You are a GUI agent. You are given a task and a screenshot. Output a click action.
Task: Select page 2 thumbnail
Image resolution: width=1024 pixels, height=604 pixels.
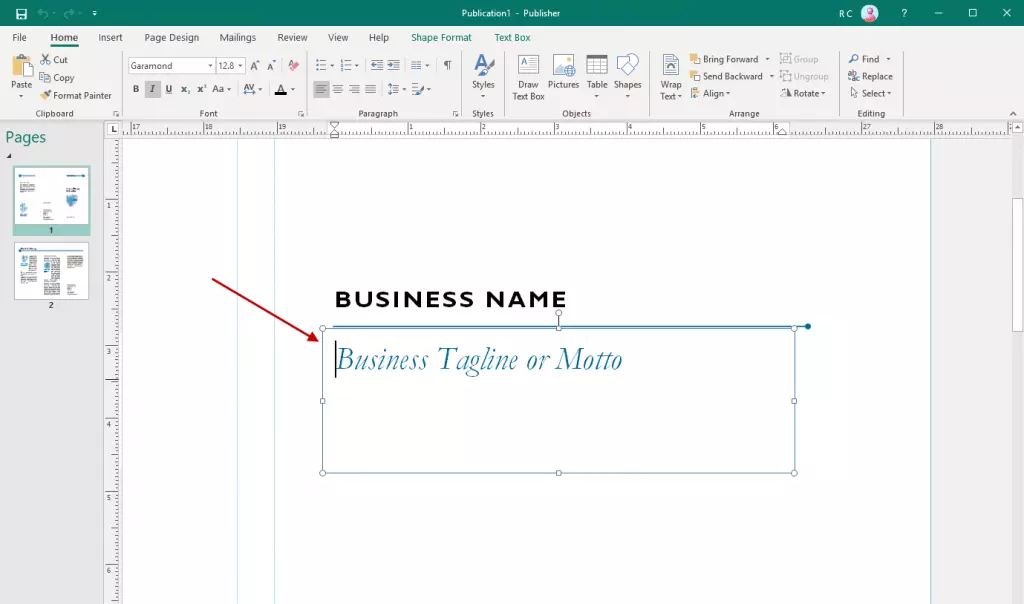52,271
